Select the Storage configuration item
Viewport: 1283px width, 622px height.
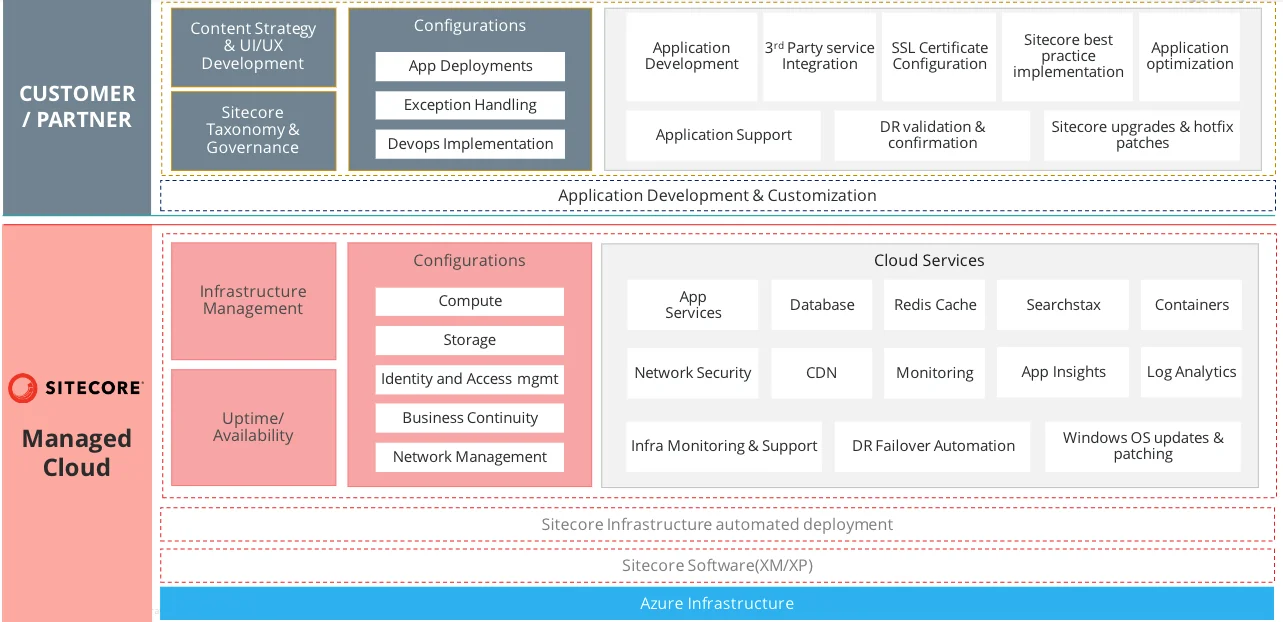point(470,340)
